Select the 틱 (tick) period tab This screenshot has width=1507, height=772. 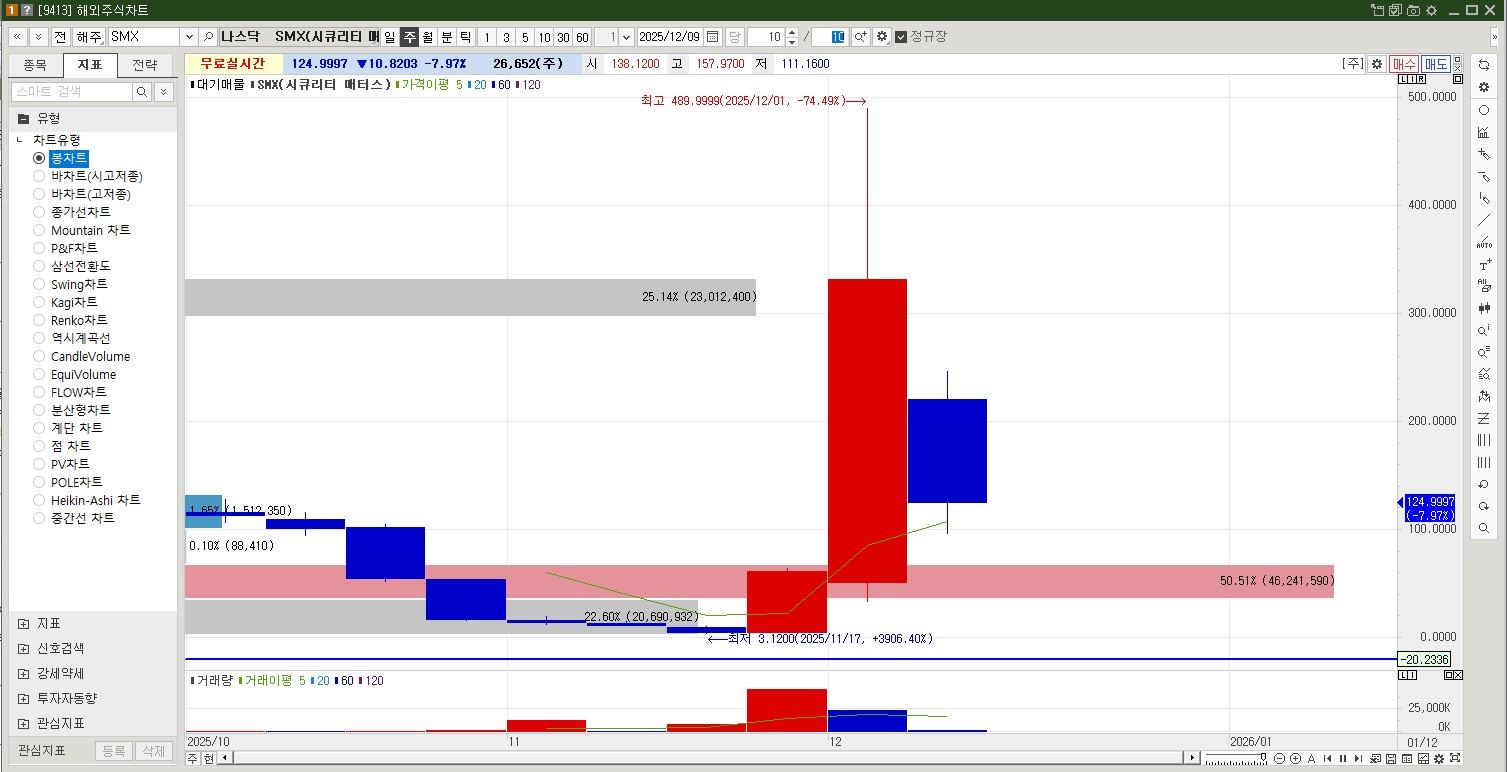[x=466, y=37]
